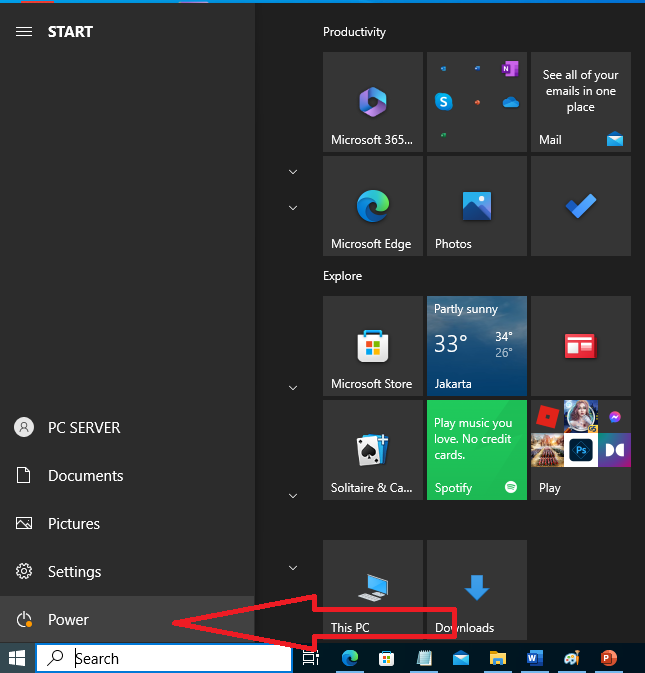Launch PowerPoint from the taskbar
The image size is (645, 673).
(609, 658)
